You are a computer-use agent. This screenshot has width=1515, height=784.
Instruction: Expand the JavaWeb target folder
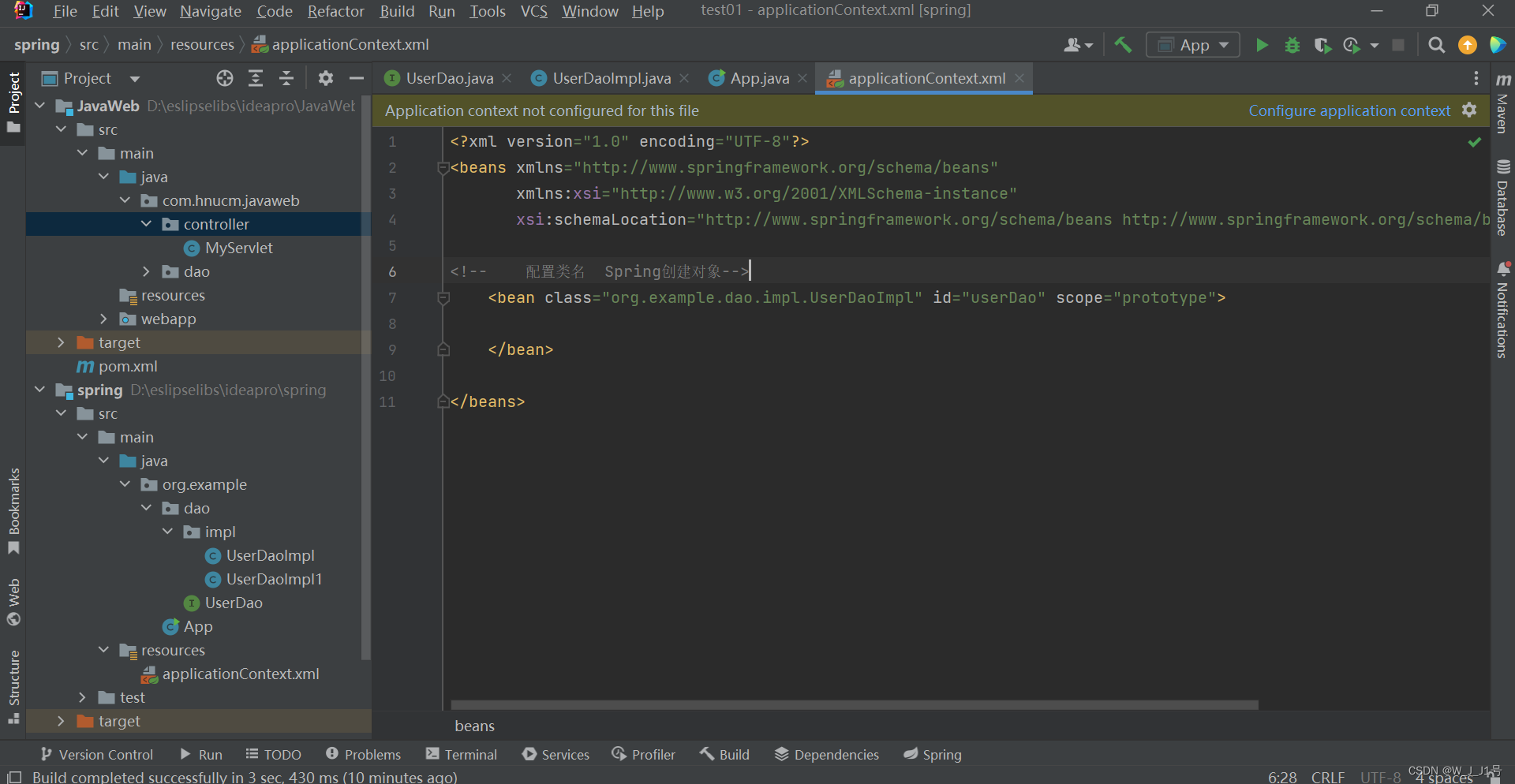coord(62,342)
